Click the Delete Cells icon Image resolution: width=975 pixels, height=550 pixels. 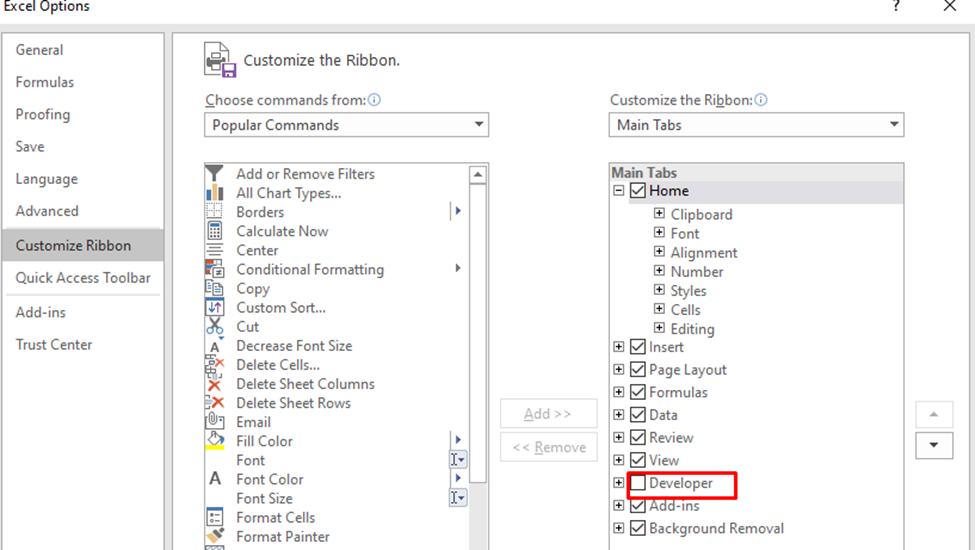pyautogui.click(x=215, y=365)
